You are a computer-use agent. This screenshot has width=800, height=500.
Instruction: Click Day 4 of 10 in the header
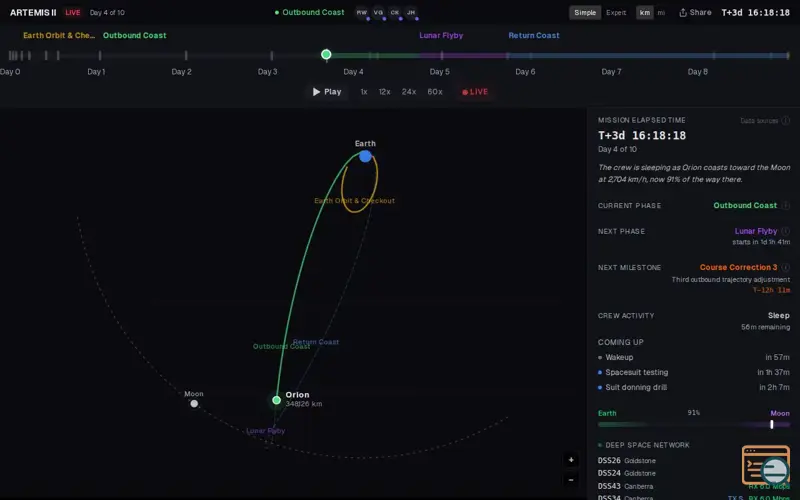[107, 13]
